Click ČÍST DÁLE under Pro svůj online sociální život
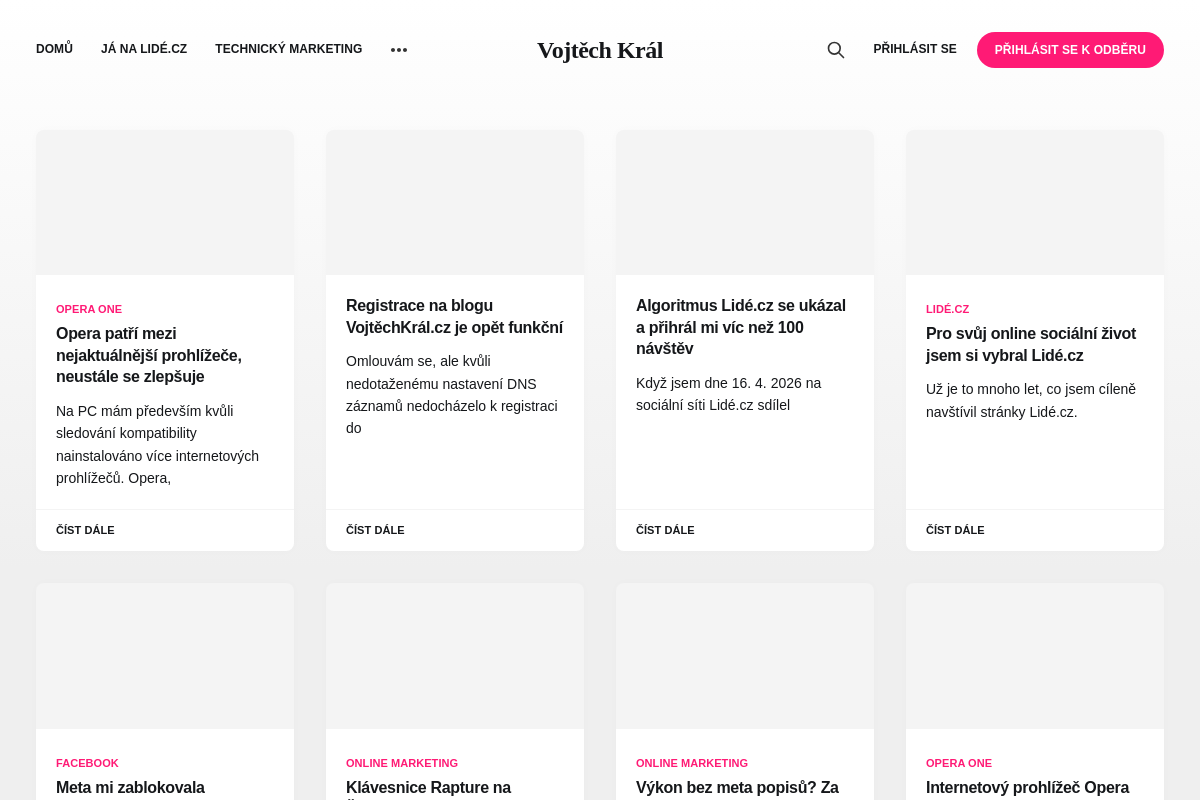The width and height of the screenshot is (1200, 800). pyautogui.click(x=955, y=530)
